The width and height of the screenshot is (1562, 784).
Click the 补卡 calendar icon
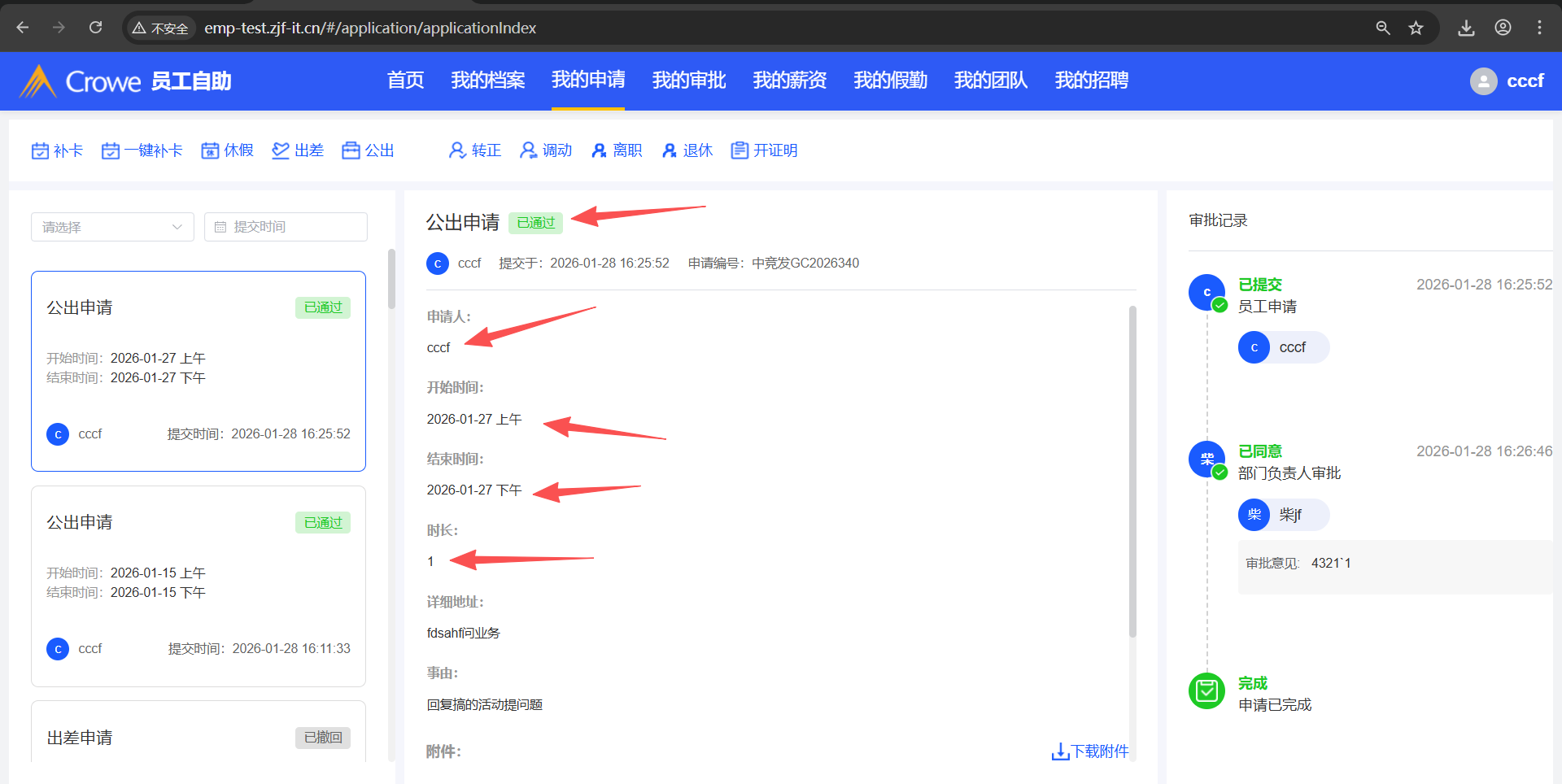pos(40,150)
